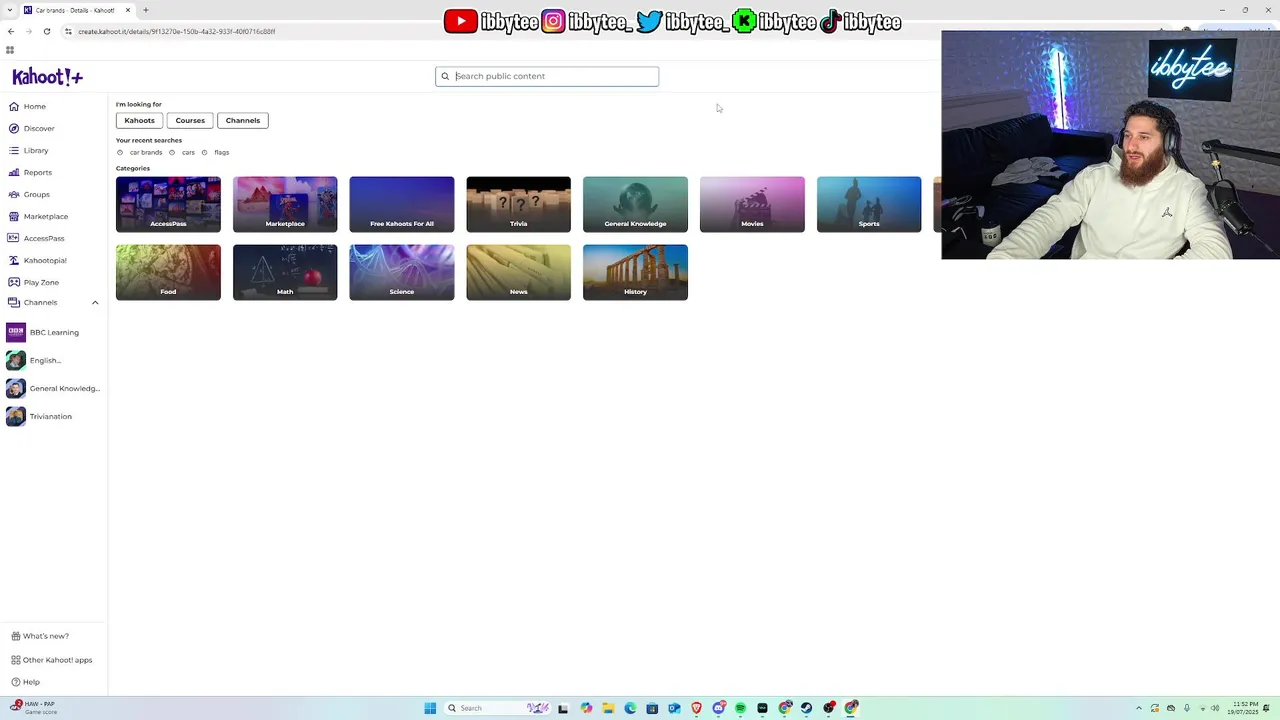This screenshot has width=1280, height=720.
Task: Open the Food category card
Action: click(168, 272)
